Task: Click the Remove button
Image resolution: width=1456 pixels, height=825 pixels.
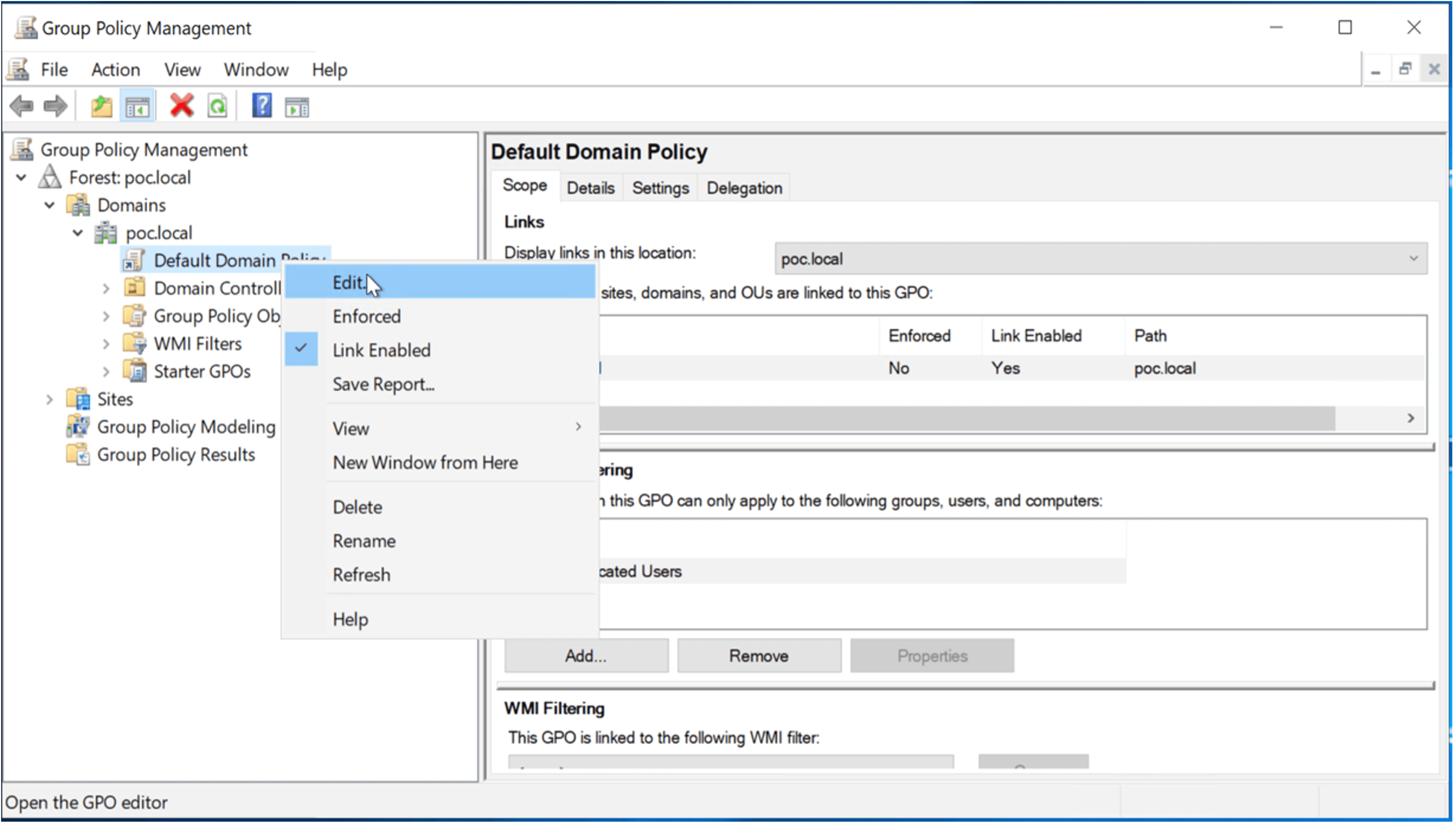Action: 759,655
